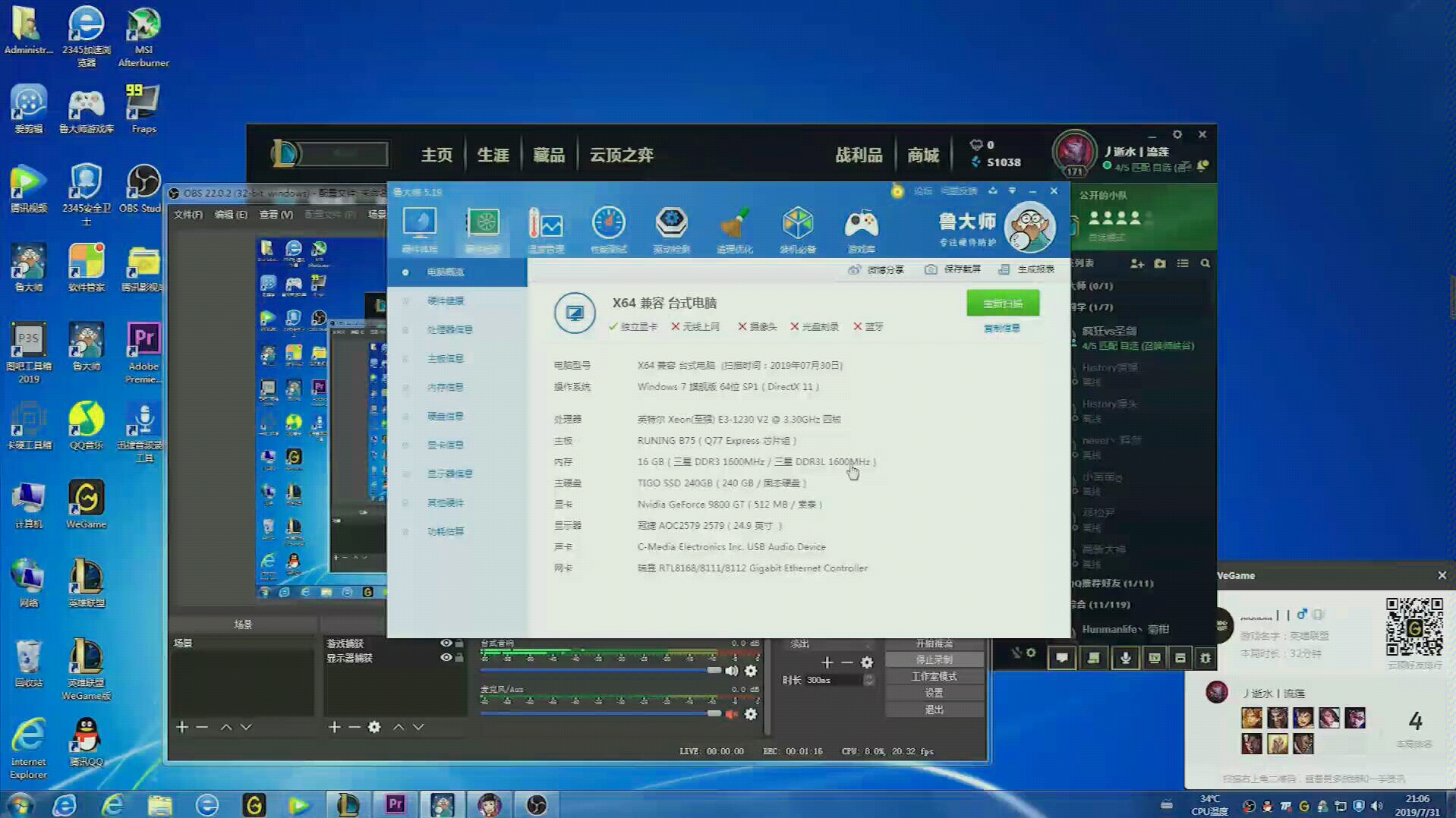This screenshot has width=1456, height=818.
Task: Move OBS source down arrow
Action: 418,727
